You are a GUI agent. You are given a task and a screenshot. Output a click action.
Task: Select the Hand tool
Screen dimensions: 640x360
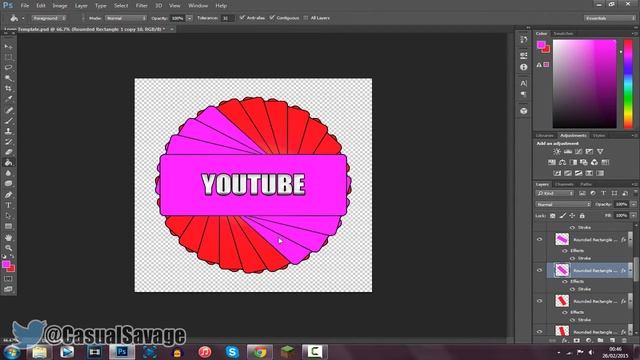click(x=8, y=238)
